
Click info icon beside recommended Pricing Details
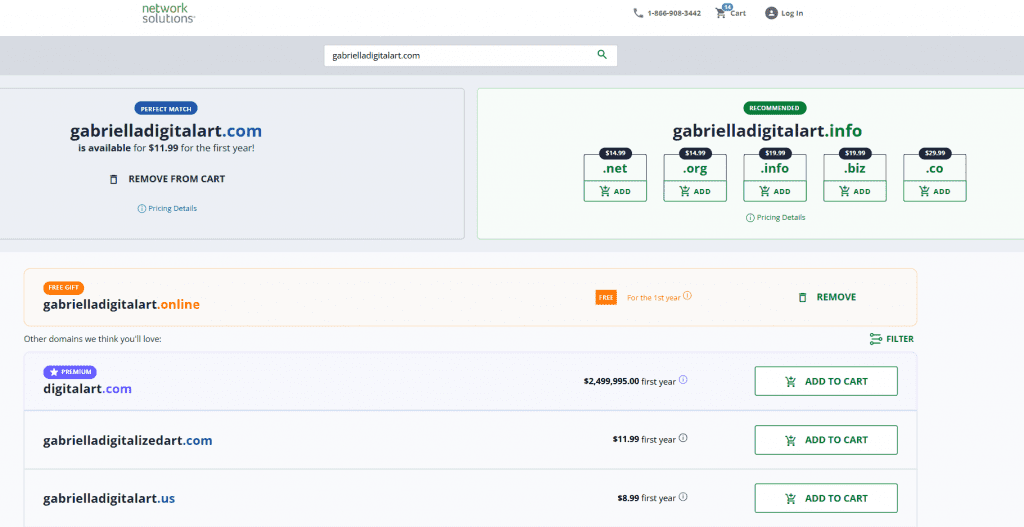pyautogui.click(x=750, y=218)
